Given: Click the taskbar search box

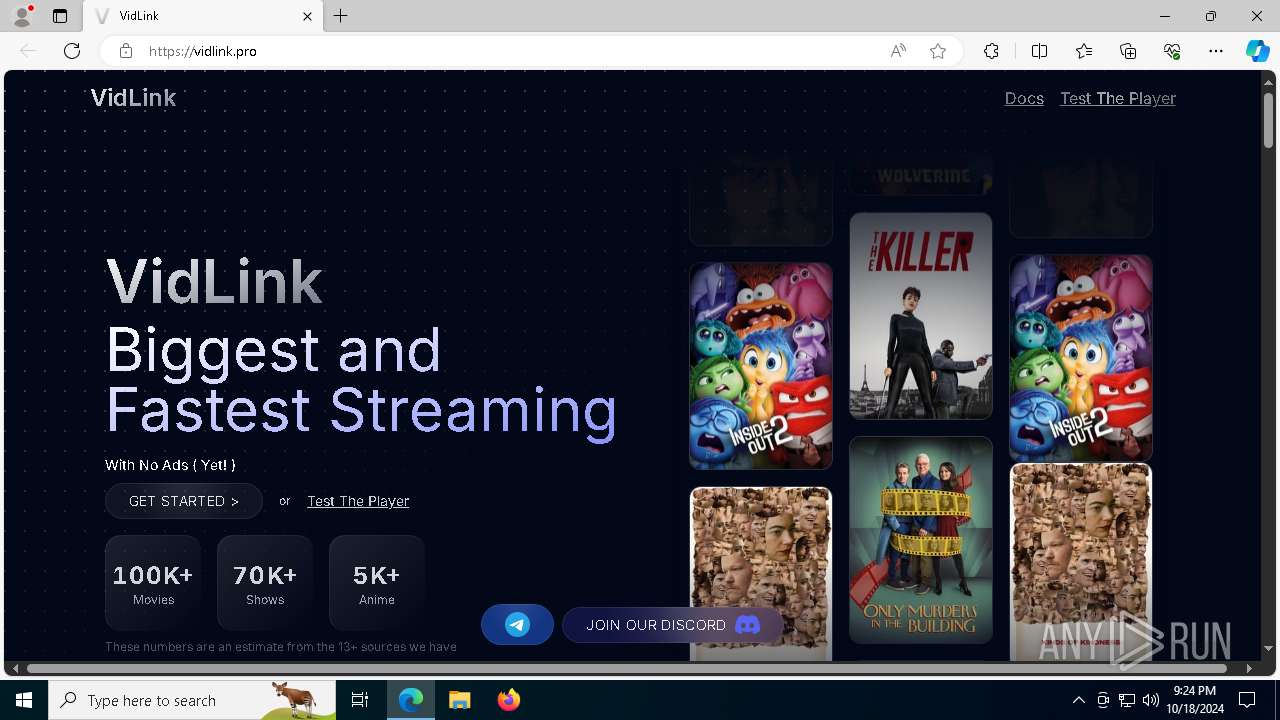Looking at the screenshot, I should coord(192,700).
